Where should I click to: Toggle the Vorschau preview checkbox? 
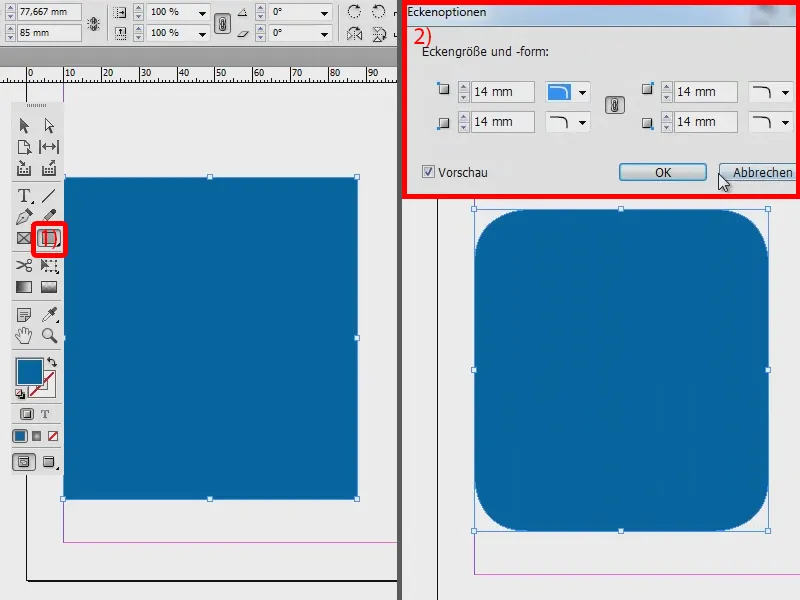(x=428, y=172)
